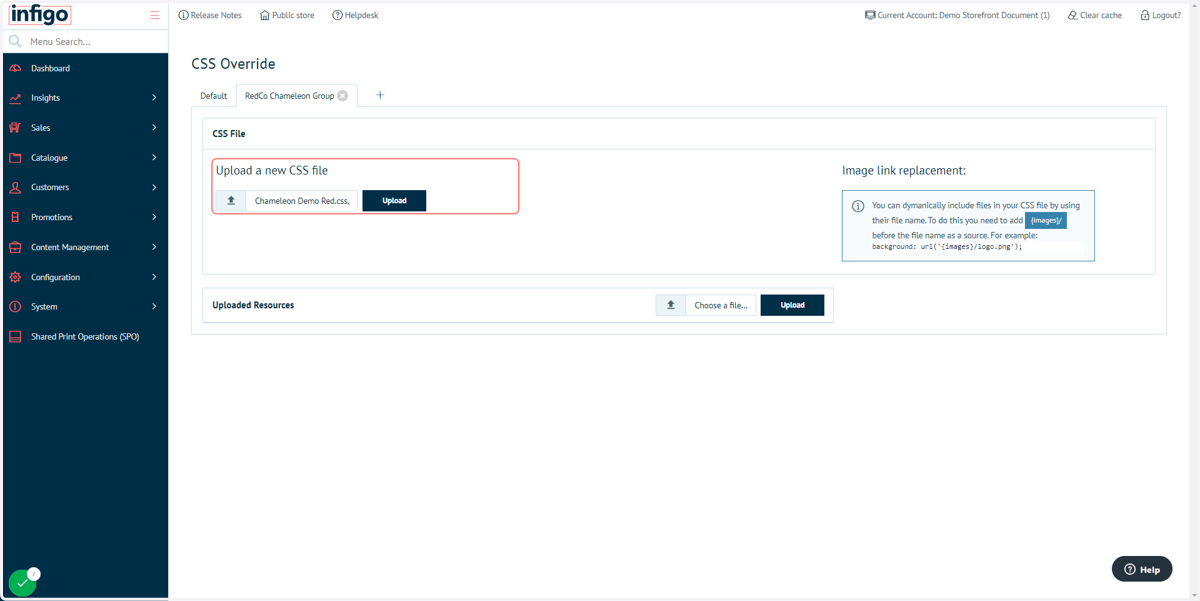
Task: Click the info icon in image link box
Action: [858, 206]
